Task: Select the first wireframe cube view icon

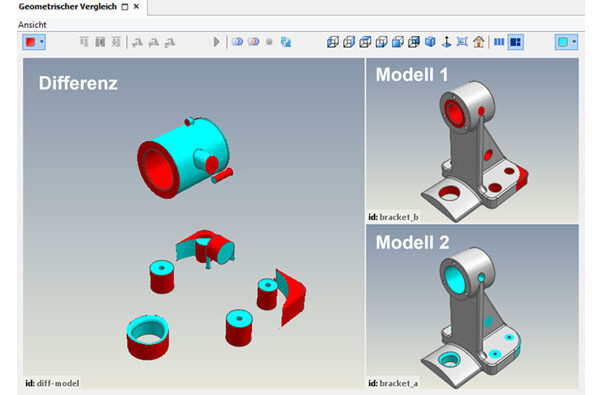Action: pyautogui.click(x=333, y=42)
